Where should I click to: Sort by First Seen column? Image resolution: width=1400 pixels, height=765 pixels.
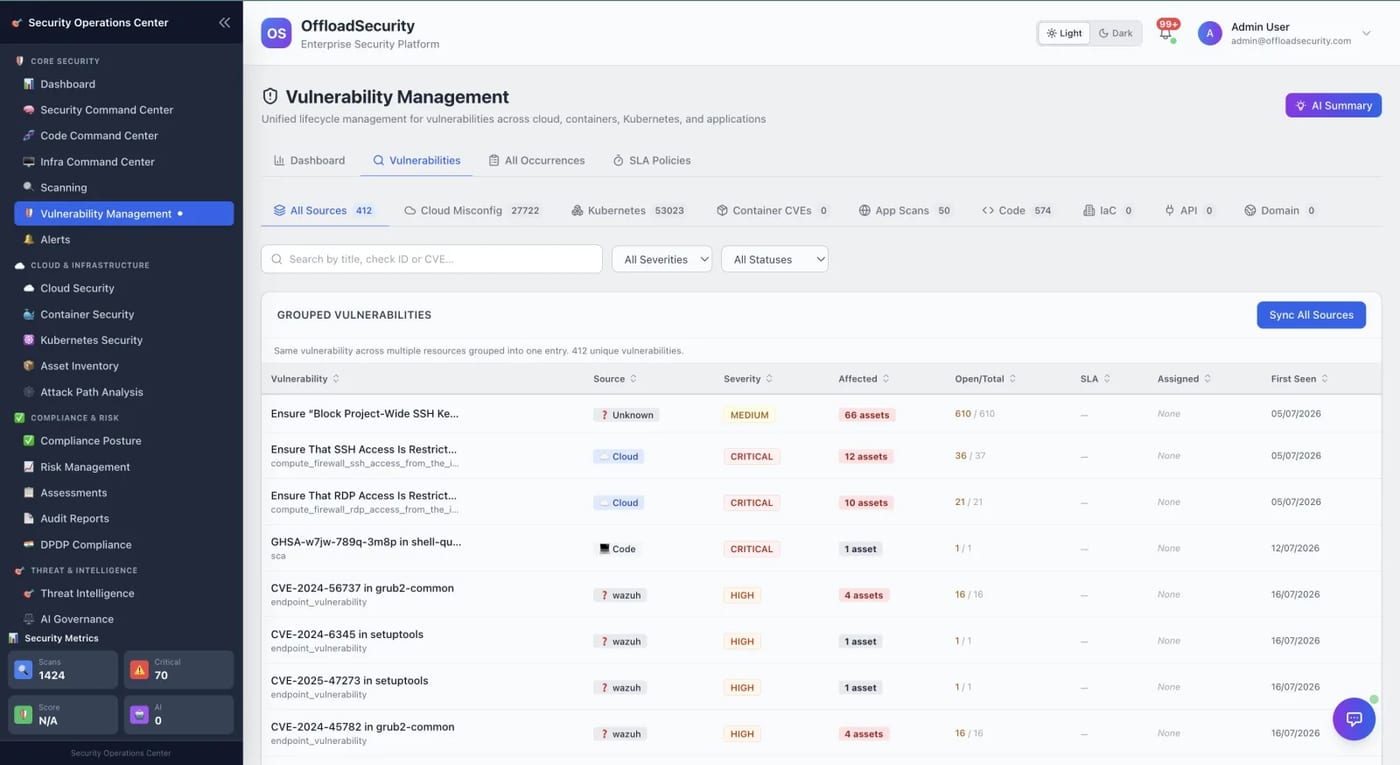point(1300,379)
